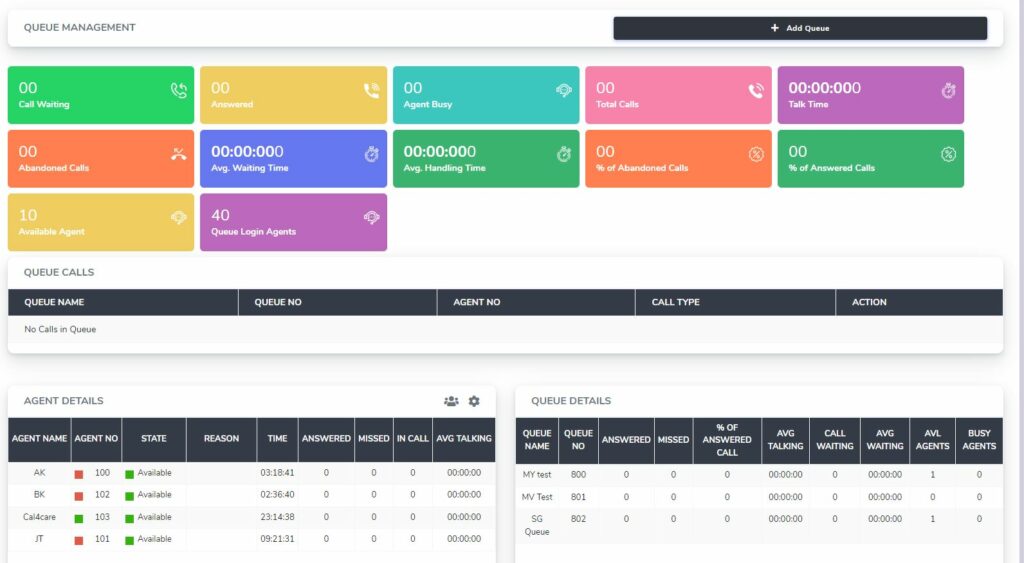The width and height of the screenshot is (1024, 563).
Task: Click agent name JT
Action: [39, 539]
